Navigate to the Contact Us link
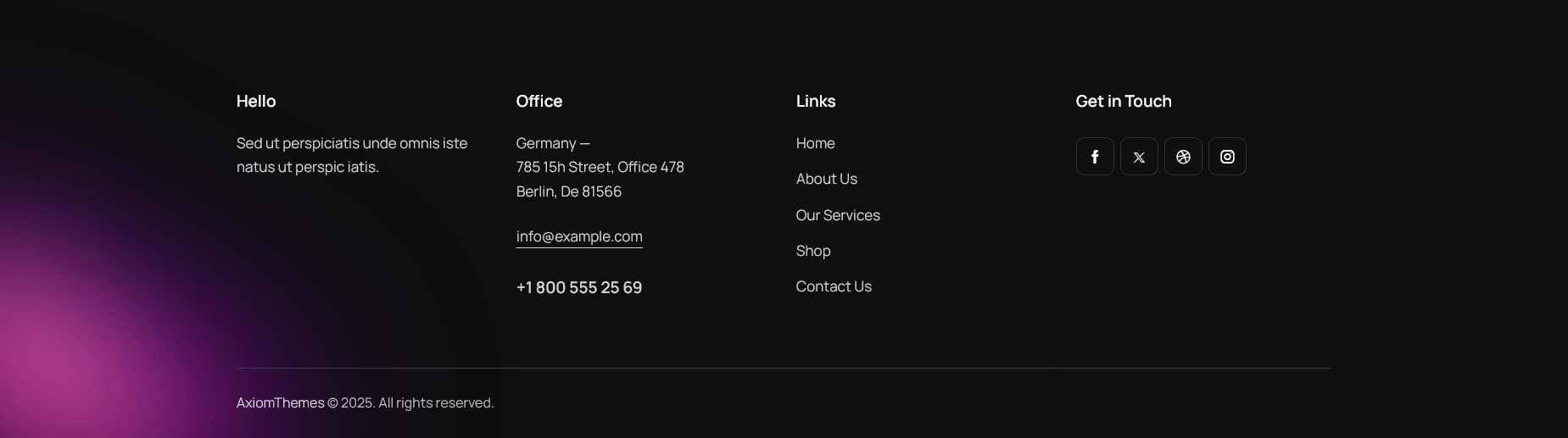The image size is (1568, 438). [x=834, y=286]
